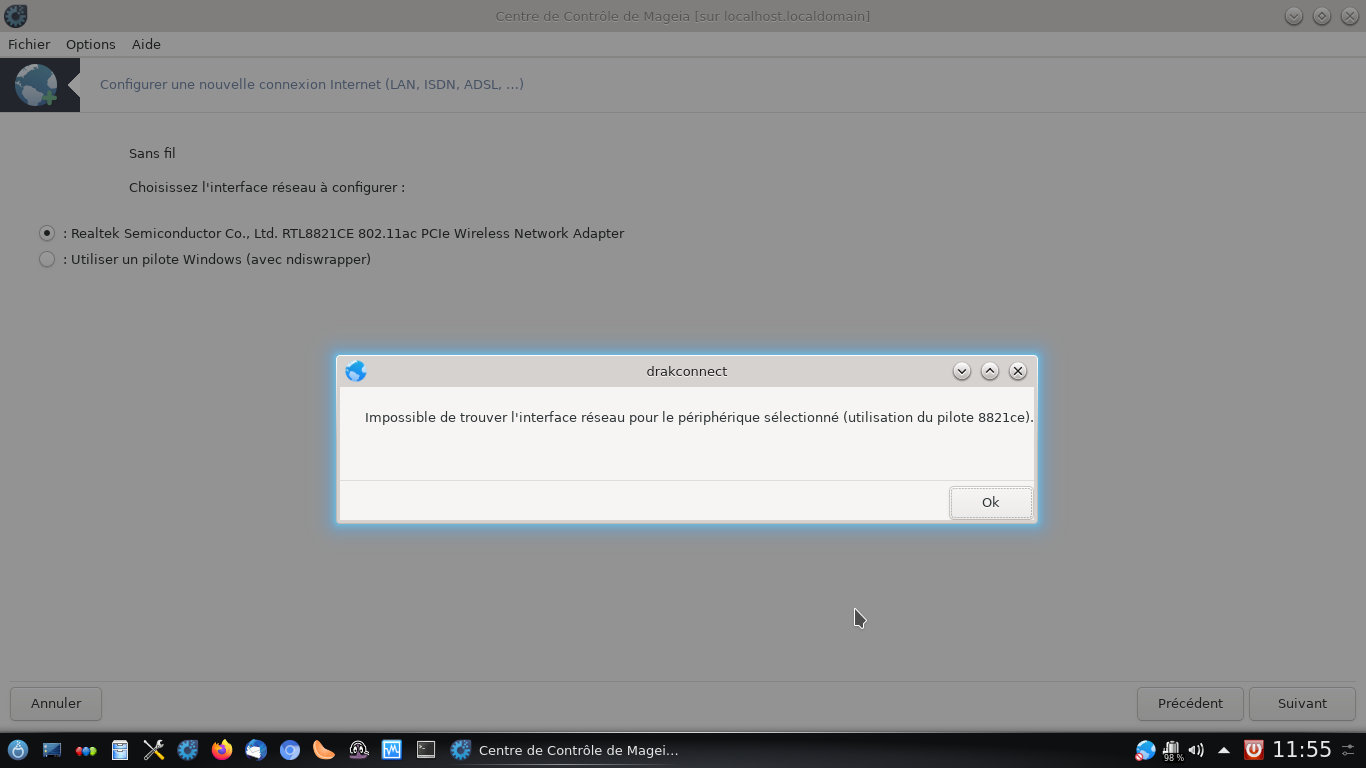Minimize the Centre de Contrôle de Mageia window

[x=1294, y=16]
